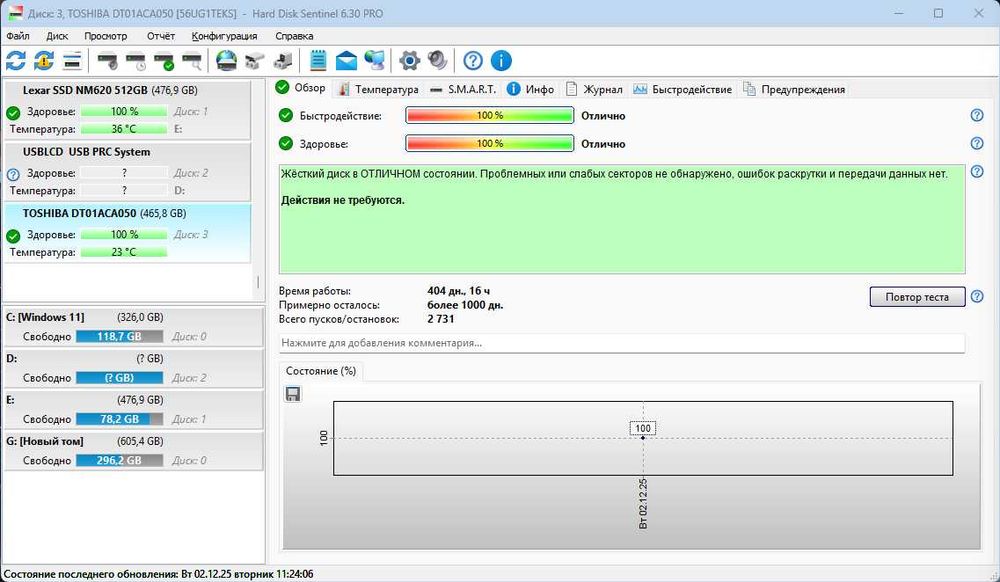Open help with the question mark toolbar icon
1000x582 pixels.
(x=473, y=61)
